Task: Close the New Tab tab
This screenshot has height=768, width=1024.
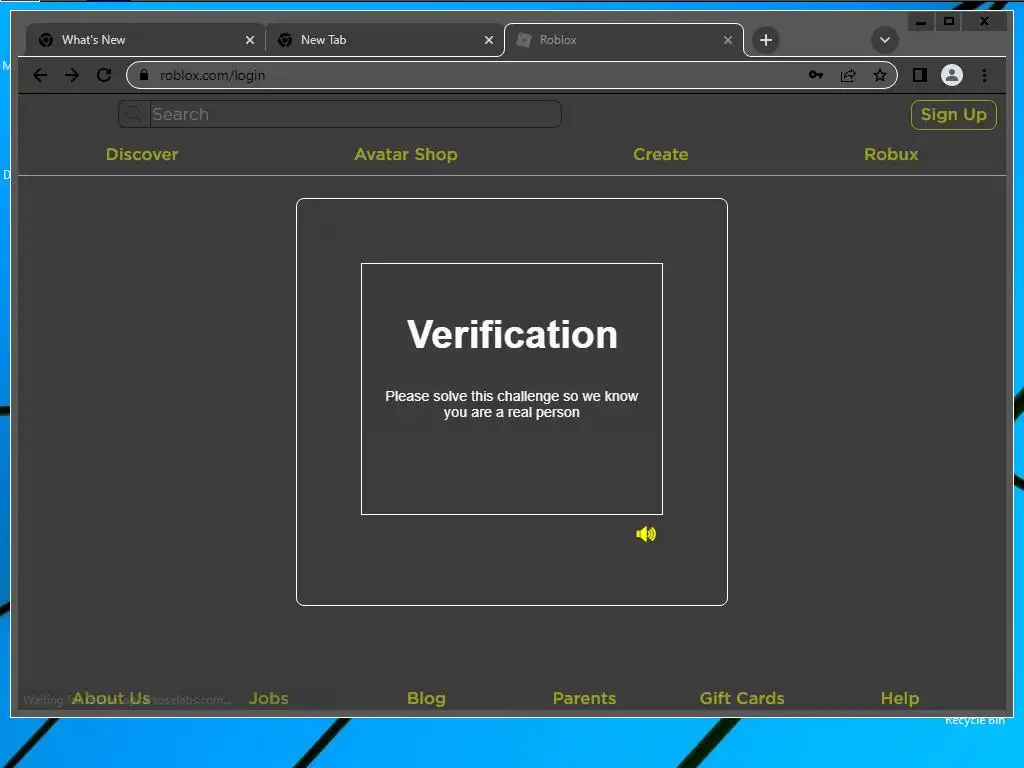Action: coord(488,40)
